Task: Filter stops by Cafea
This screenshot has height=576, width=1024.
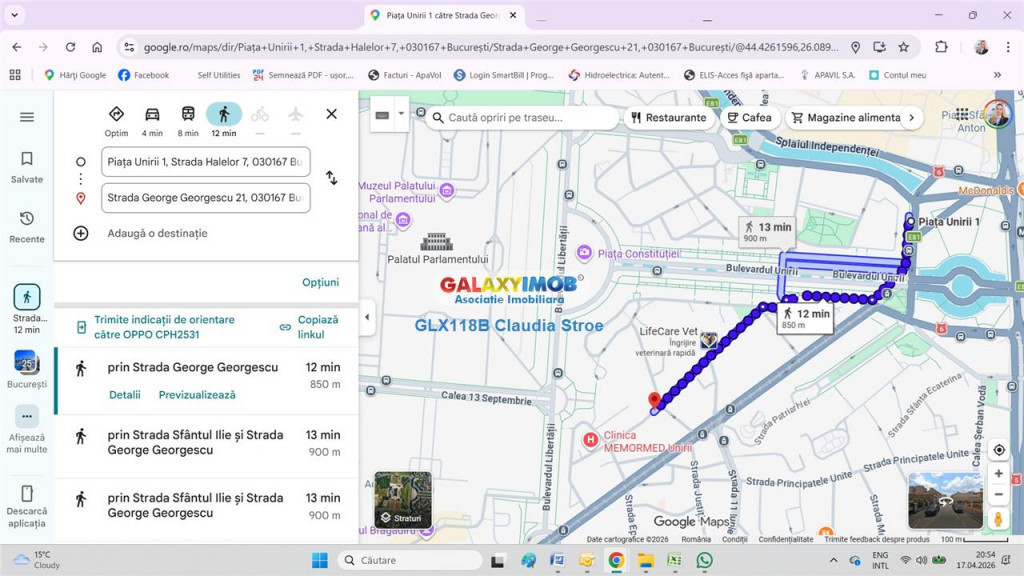Action: tap(748, 117)
